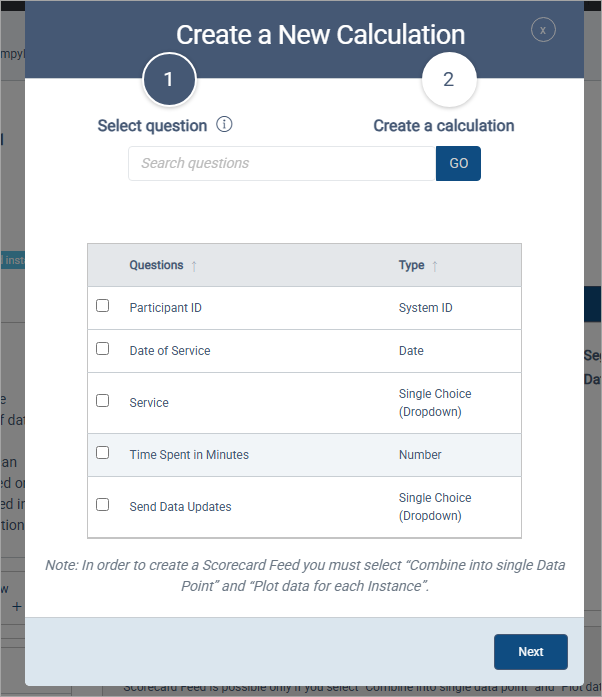
Task: Sort by the Questions column arrow
Action: tap(194, 266)
